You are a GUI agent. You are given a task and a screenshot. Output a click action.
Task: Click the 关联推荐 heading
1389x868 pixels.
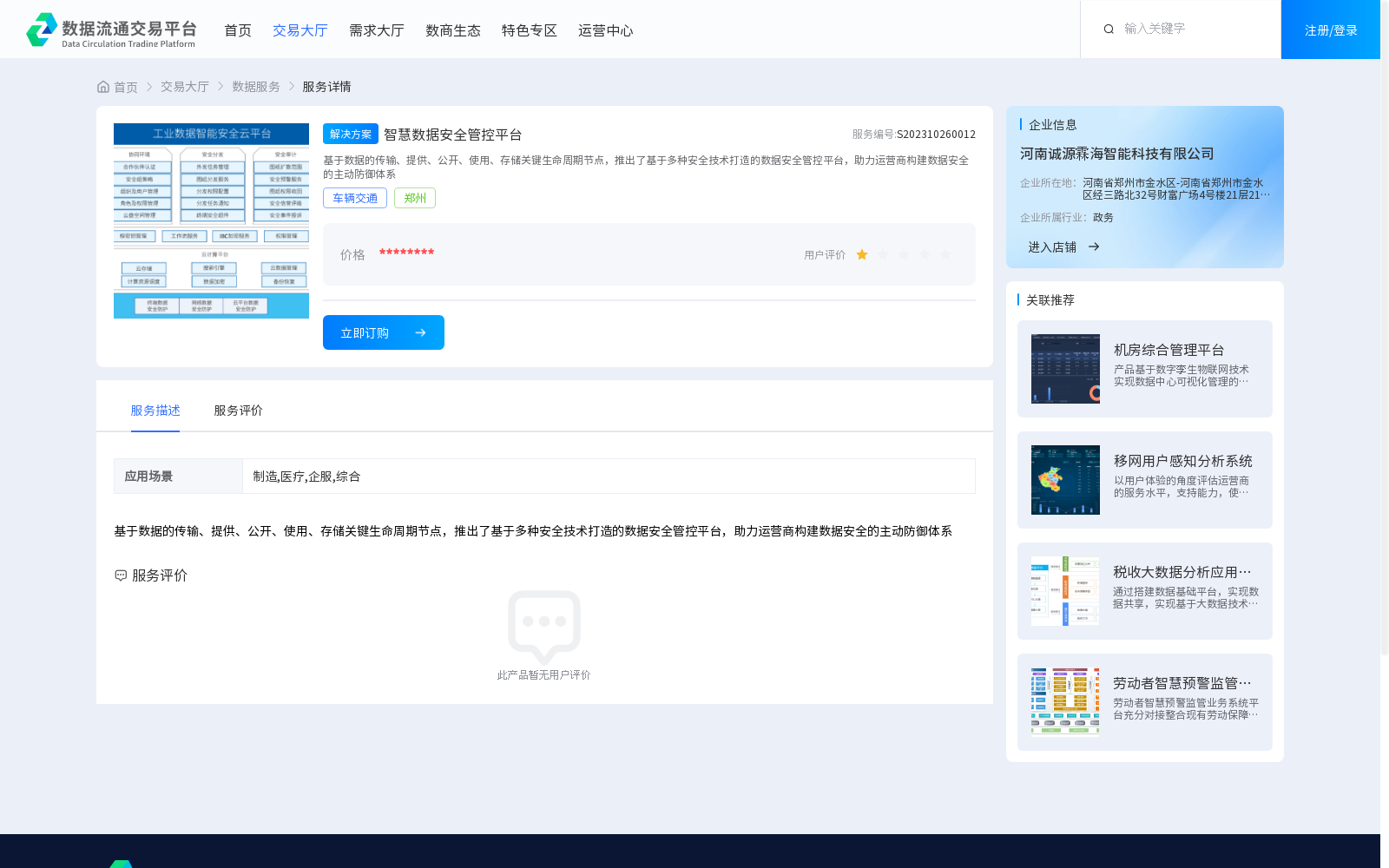[x=1050, y=300]
